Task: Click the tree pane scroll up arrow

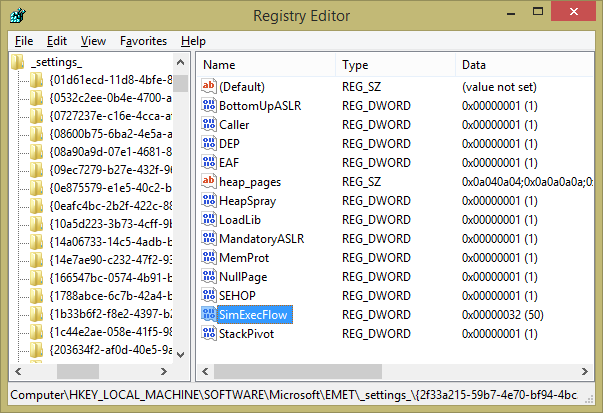Action: click(180, 62)
